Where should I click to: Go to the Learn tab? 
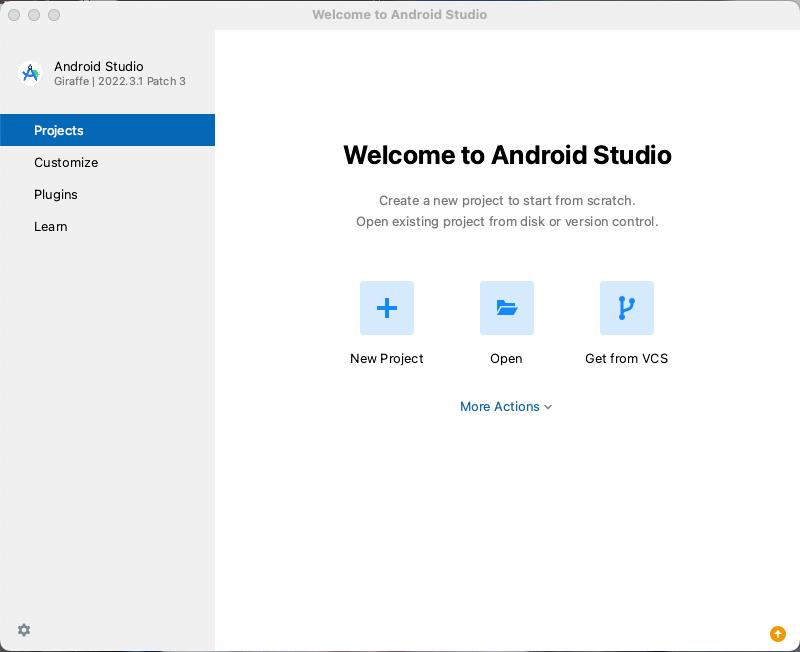107,227
